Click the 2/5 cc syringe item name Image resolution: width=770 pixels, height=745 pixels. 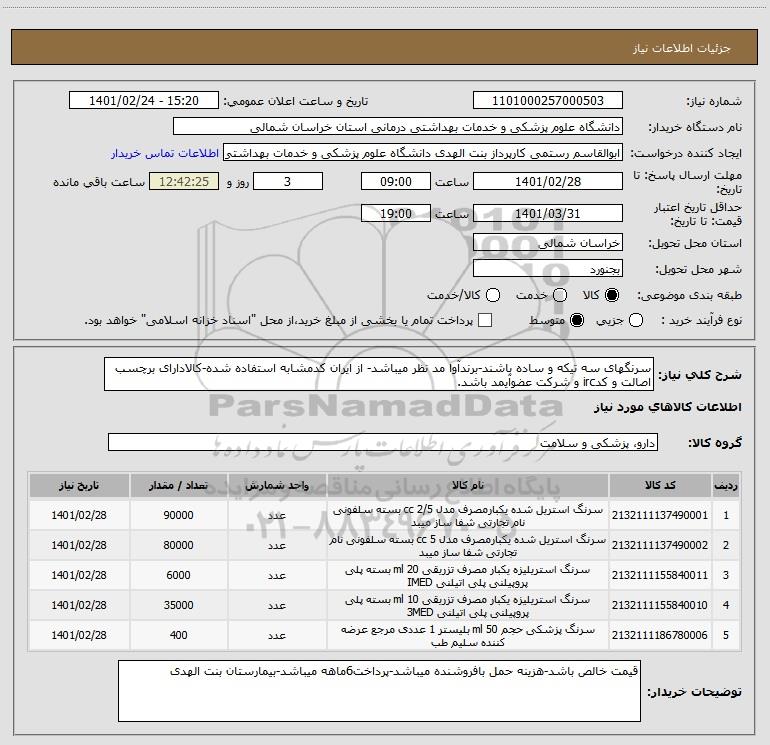pos(468,516)
